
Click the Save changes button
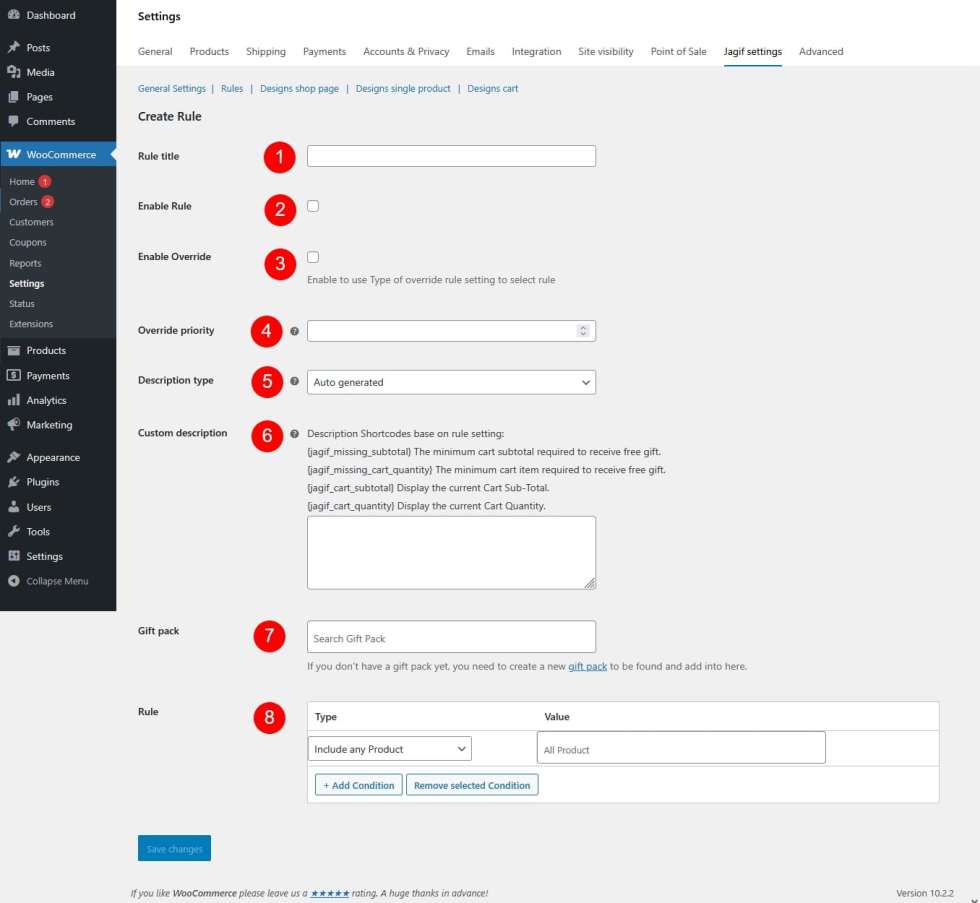pos(174,848)
